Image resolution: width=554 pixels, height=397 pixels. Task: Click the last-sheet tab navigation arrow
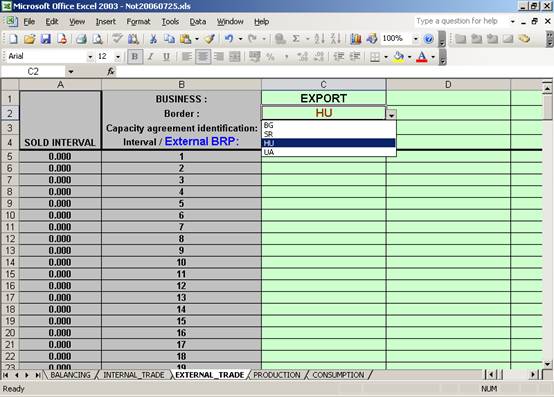click(x=37, y=375)
